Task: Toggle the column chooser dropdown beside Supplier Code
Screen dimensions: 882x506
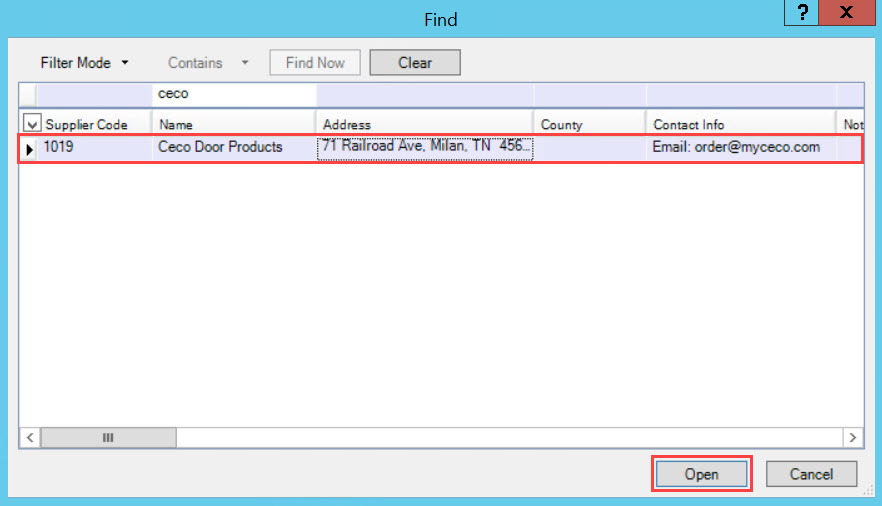Action: pos(32,123)
